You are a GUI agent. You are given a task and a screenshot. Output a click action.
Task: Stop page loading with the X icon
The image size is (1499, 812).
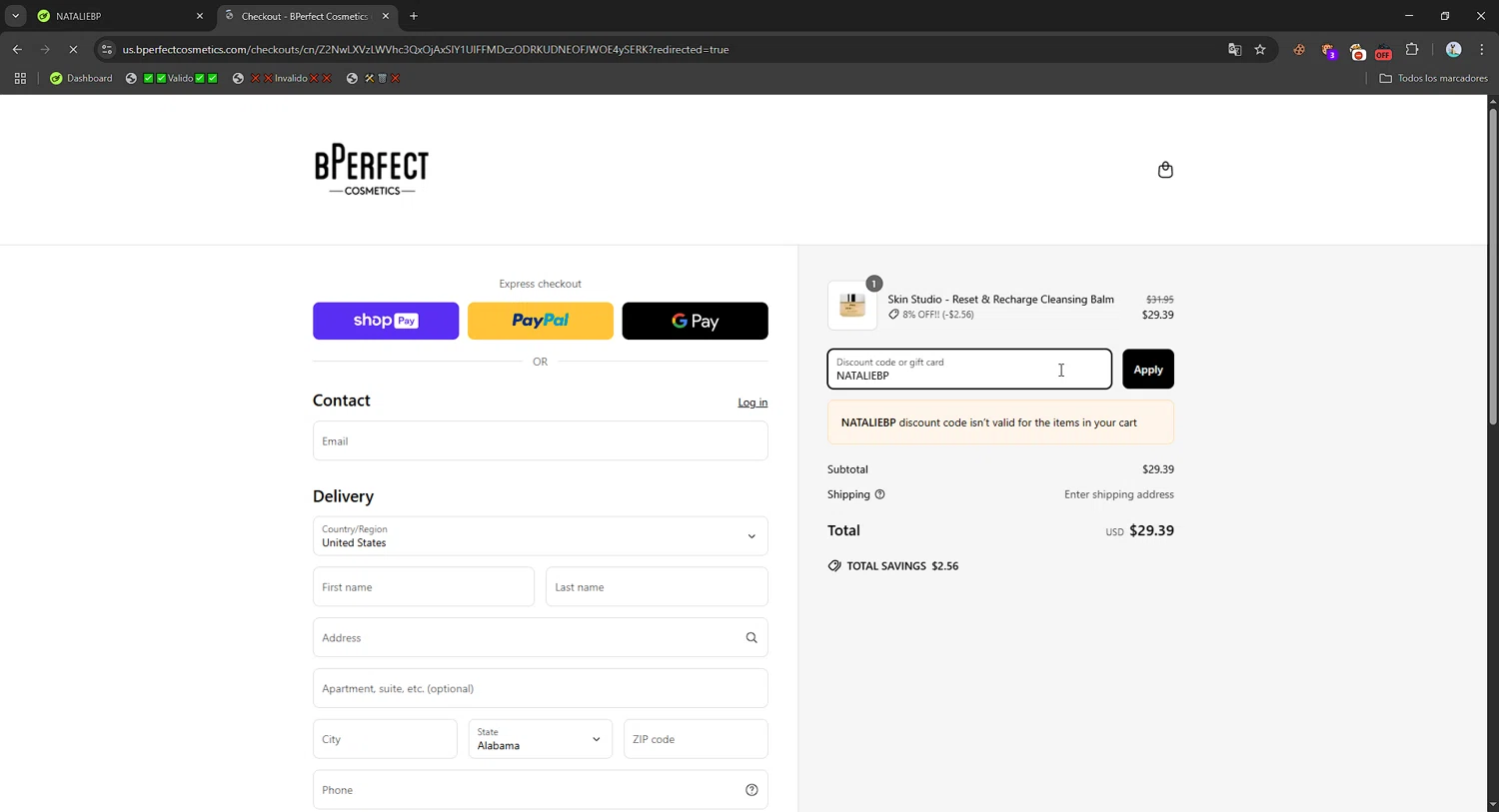[73, 49]
